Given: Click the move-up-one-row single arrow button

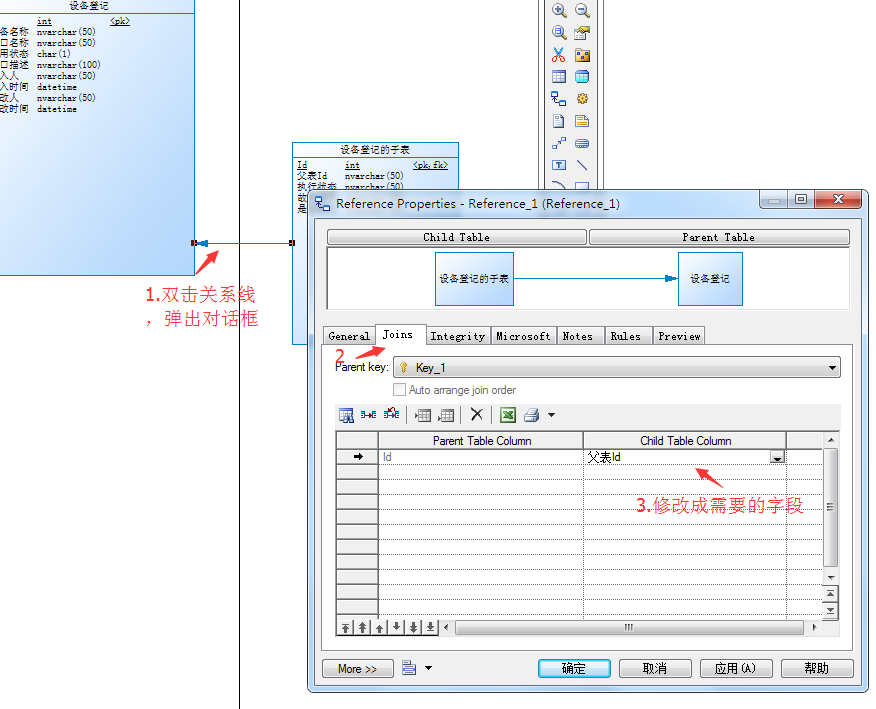Looking at the screenshot, I should 379,627.
